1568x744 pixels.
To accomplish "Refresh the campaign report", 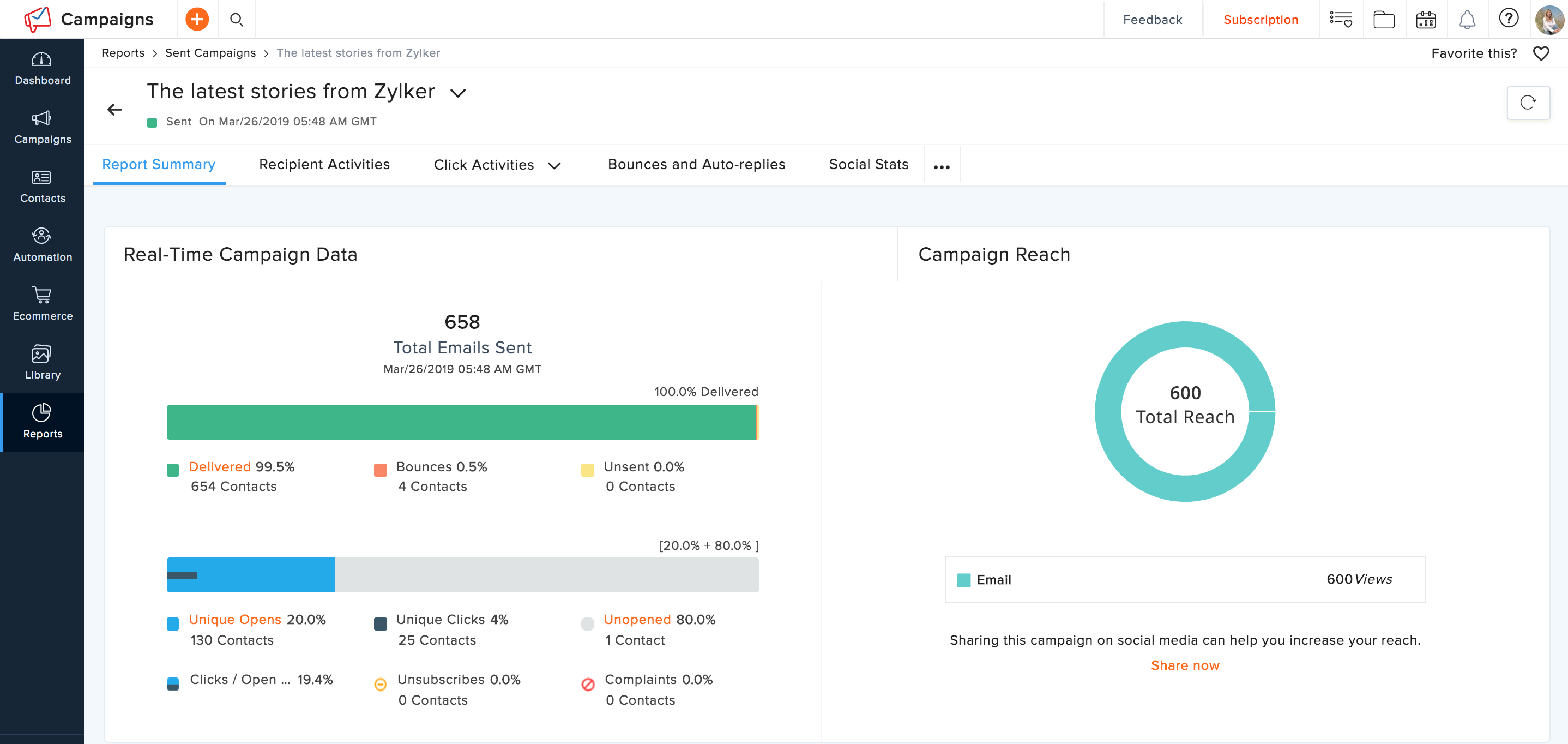I will point(1527,103).
